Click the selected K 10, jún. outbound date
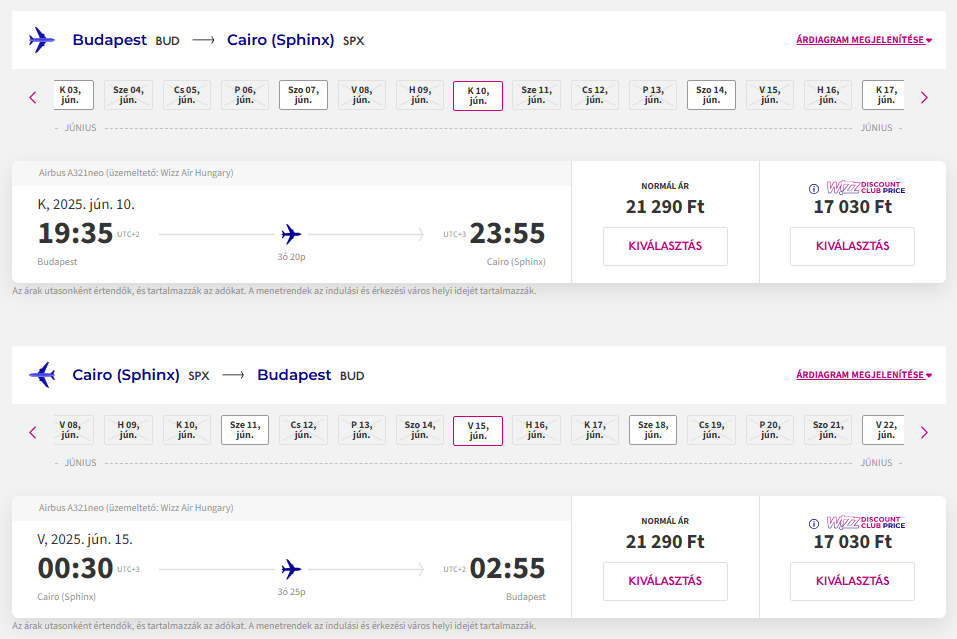The height and width of the screenshot is (639, 957). 478,96
